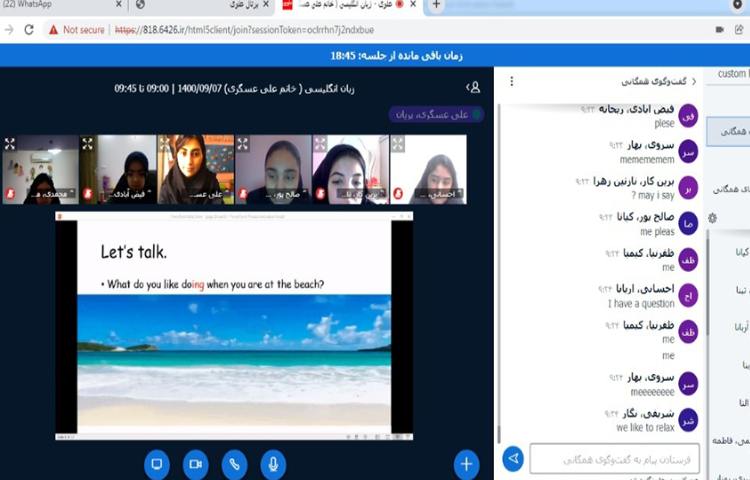Toggle the user list panel icon
Screen dimensions: 750x480
pos(473,88)
